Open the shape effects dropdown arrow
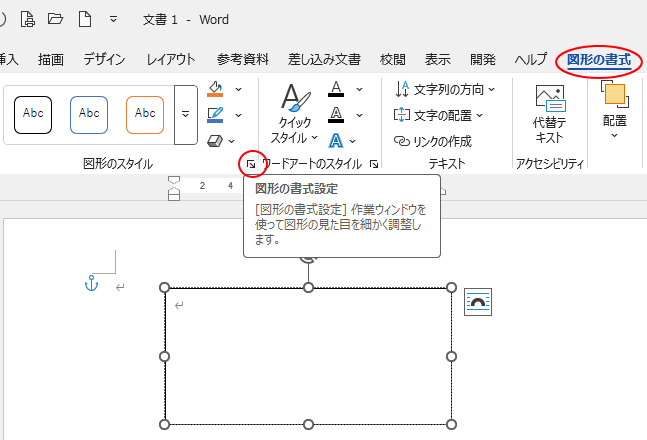 [232, 141]
